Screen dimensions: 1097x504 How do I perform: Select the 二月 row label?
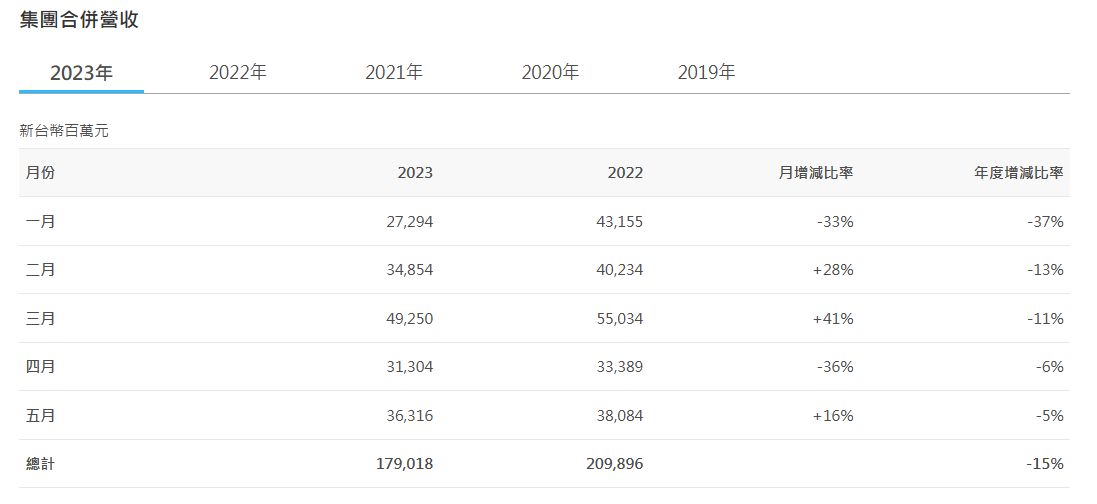[x=41, y=270]
